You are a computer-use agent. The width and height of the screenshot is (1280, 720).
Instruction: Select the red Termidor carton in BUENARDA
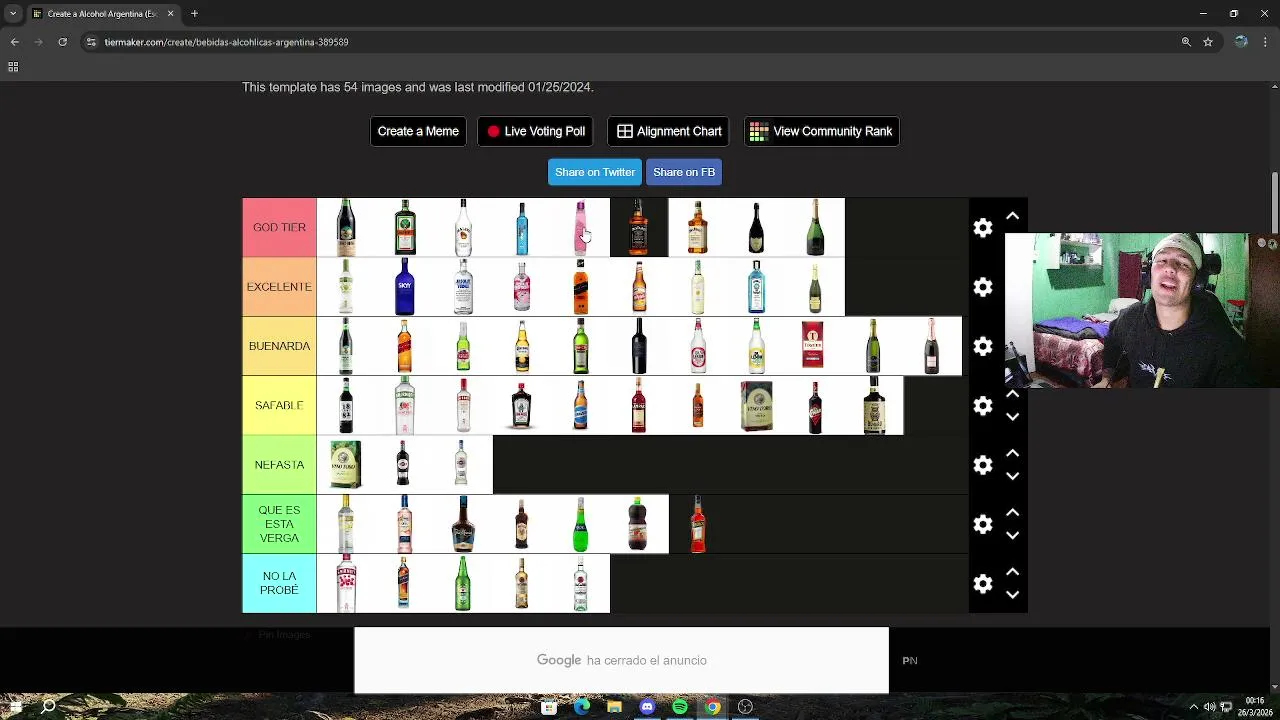click(813, 344)
